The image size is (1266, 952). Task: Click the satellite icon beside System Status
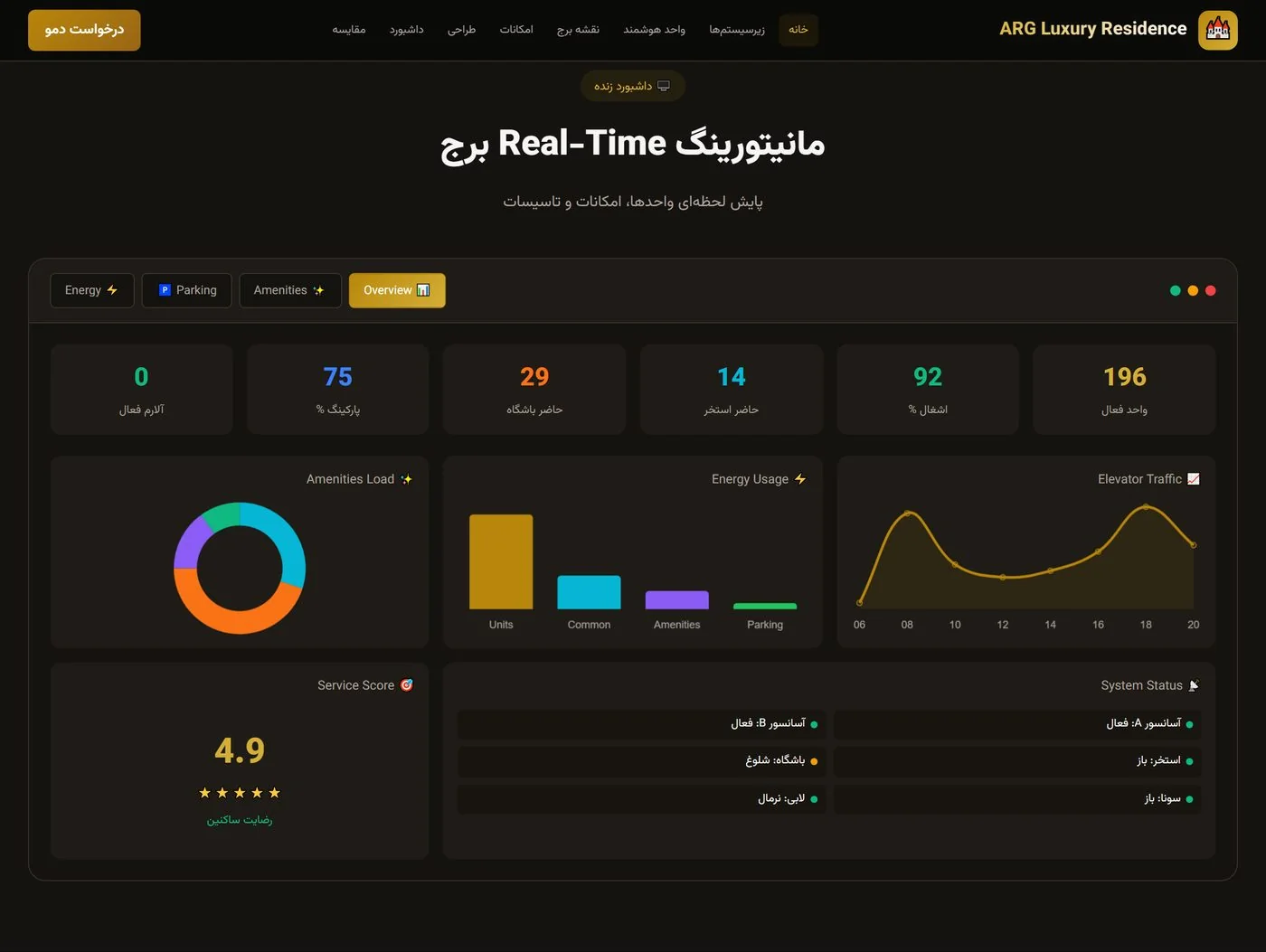(1194, 685)
